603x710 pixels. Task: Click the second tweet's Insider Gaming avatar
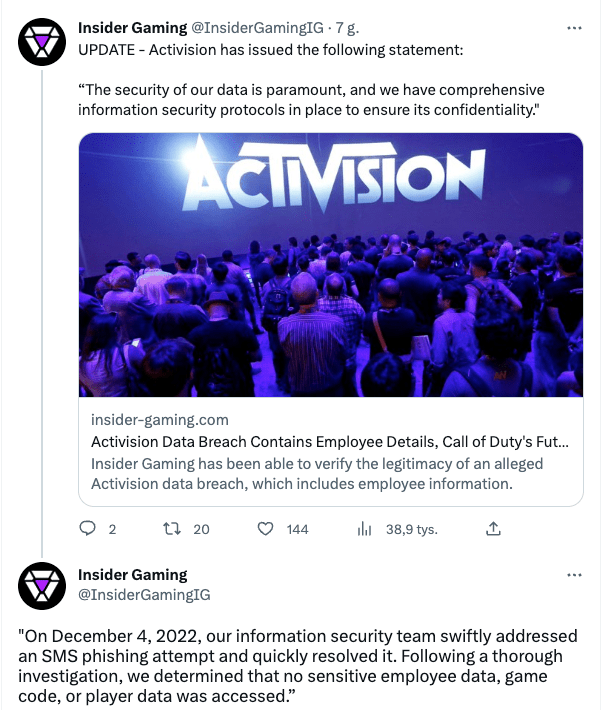39,587
